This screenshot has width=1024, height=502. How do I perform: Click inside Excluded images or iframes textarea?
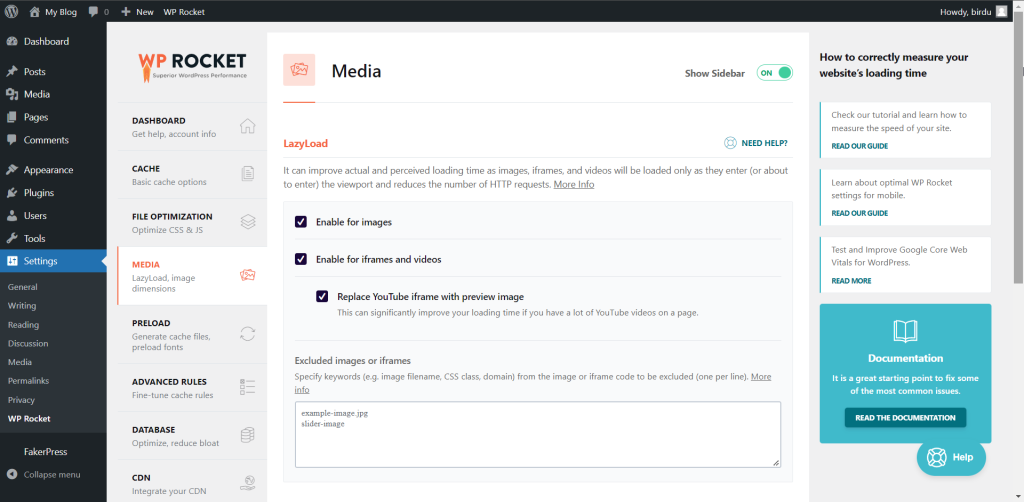[538, 435]
